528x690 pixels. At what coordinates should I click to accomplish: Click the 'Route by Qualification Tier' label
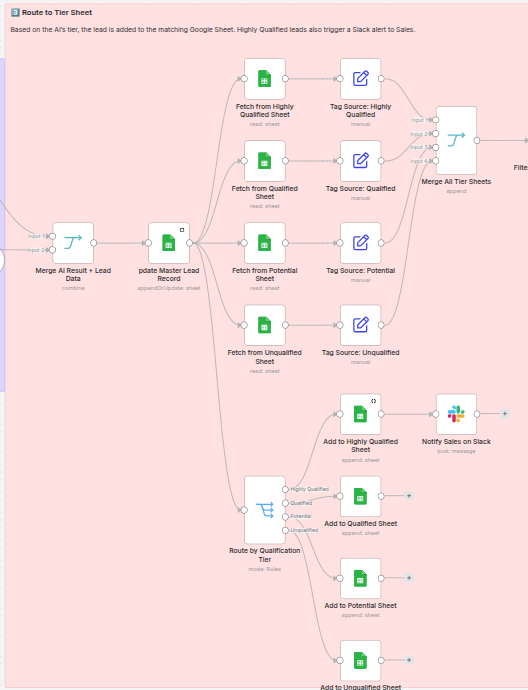[x=264, y=555]
